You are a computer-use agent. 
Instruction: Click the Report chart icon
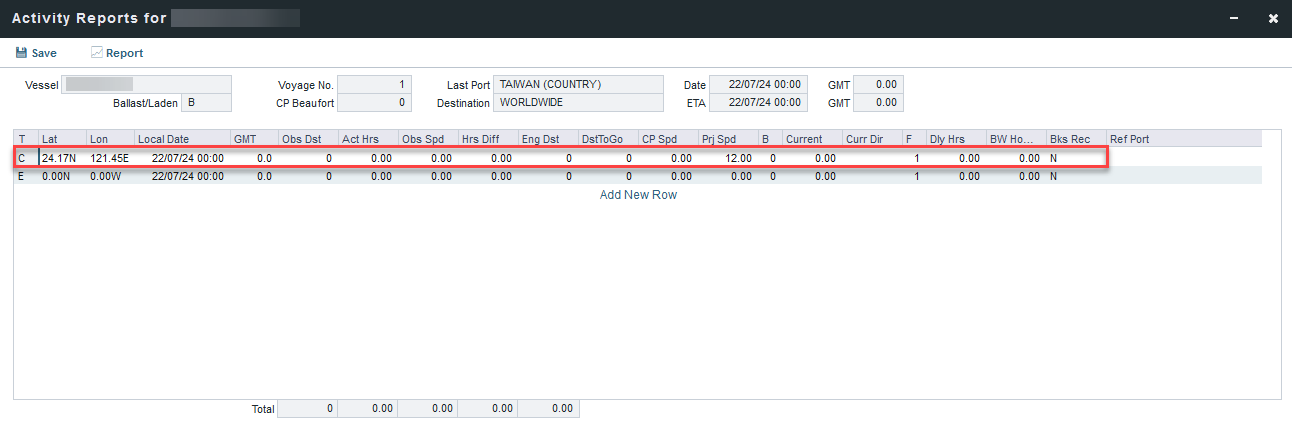(97, 53)
